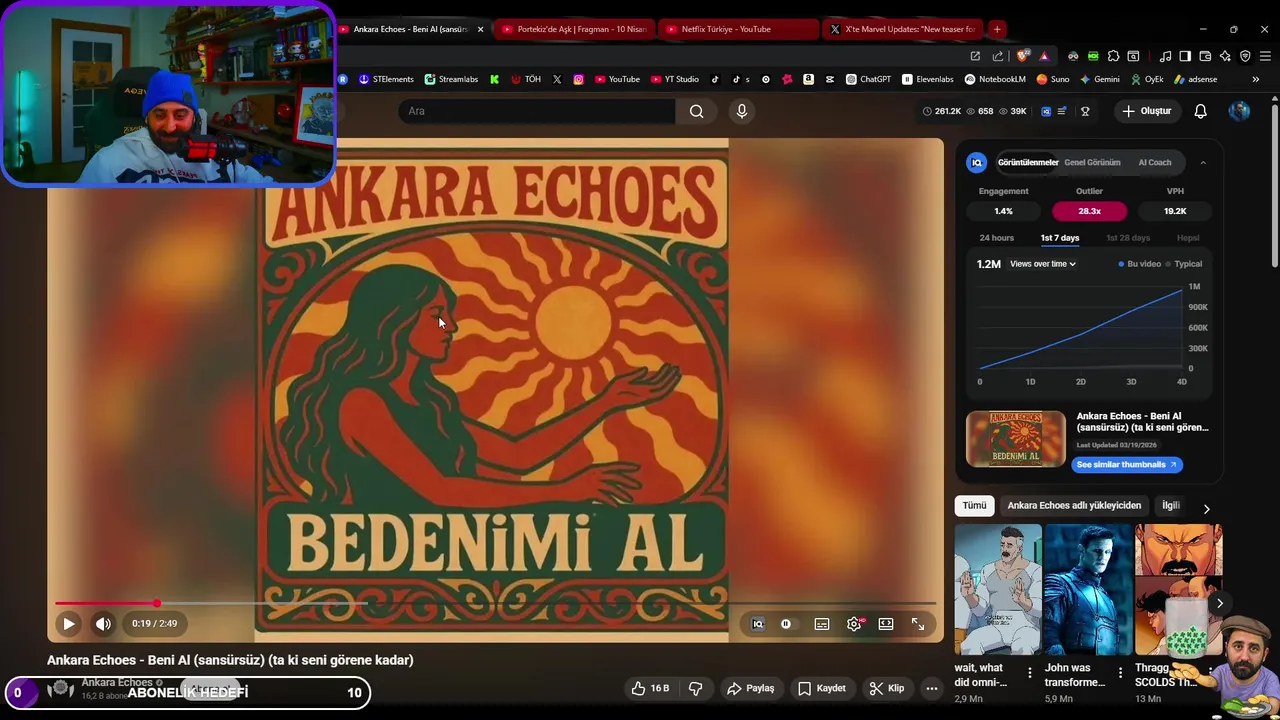The height and width of the screenshot is (720, 1280).
Task: Open YouTube notifications bell
Action: tap(1201, 111)
